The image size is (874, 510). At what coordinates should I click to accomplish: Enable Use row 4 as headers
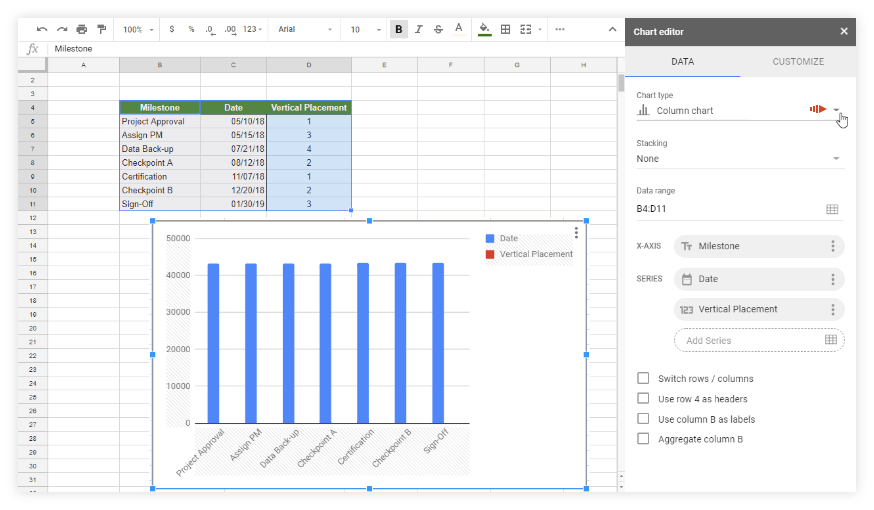tap(643, 399)
